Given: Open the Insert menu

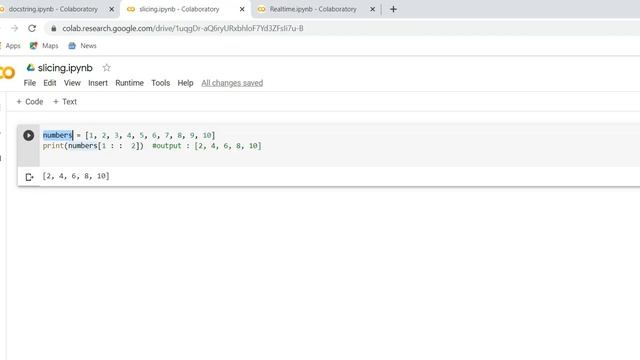Looking at the screenshot, I should tap(98, 83).
